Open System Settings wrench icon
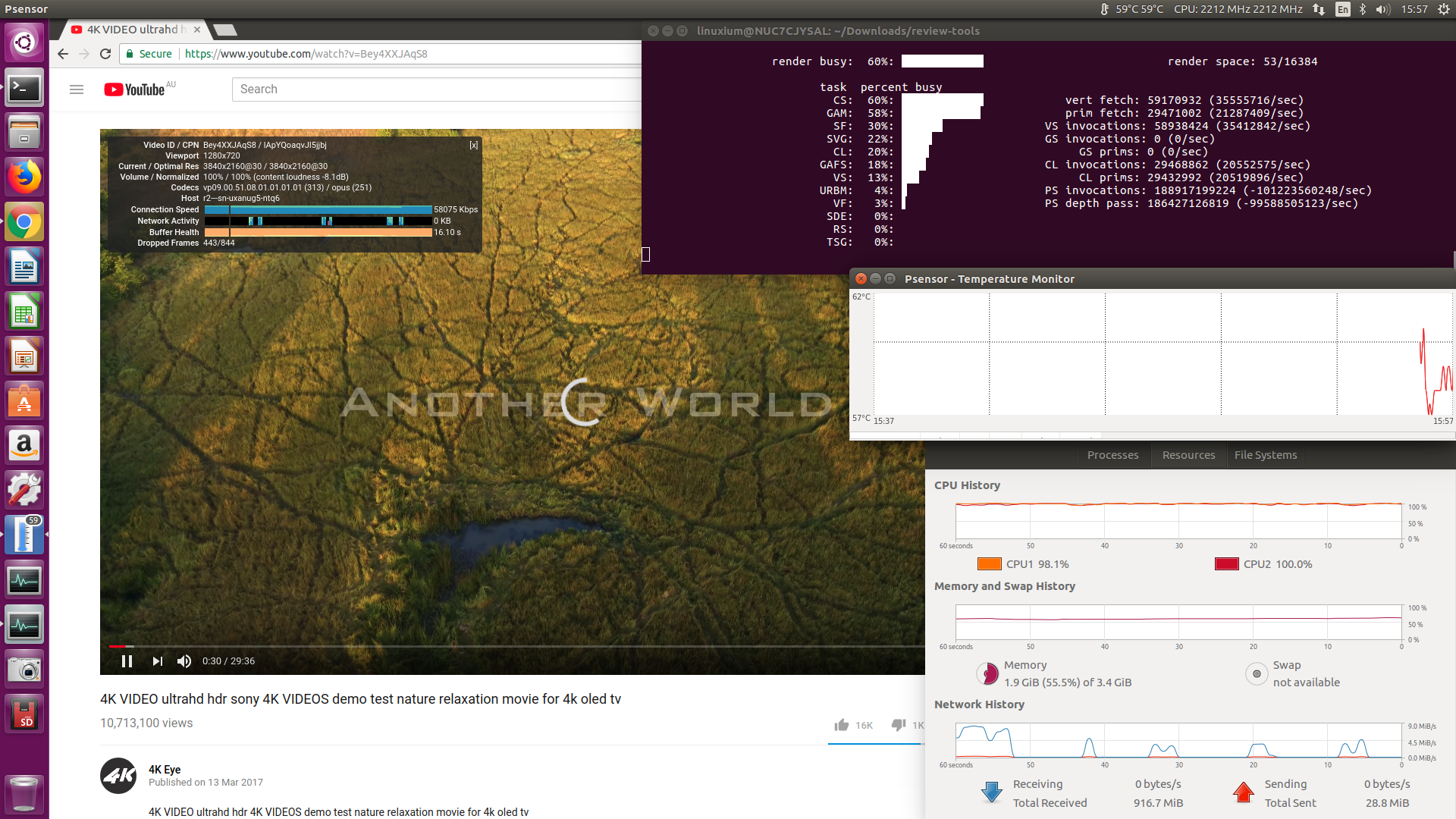The width and height of the screenshot is (1456, 819). tap(24, 491)
